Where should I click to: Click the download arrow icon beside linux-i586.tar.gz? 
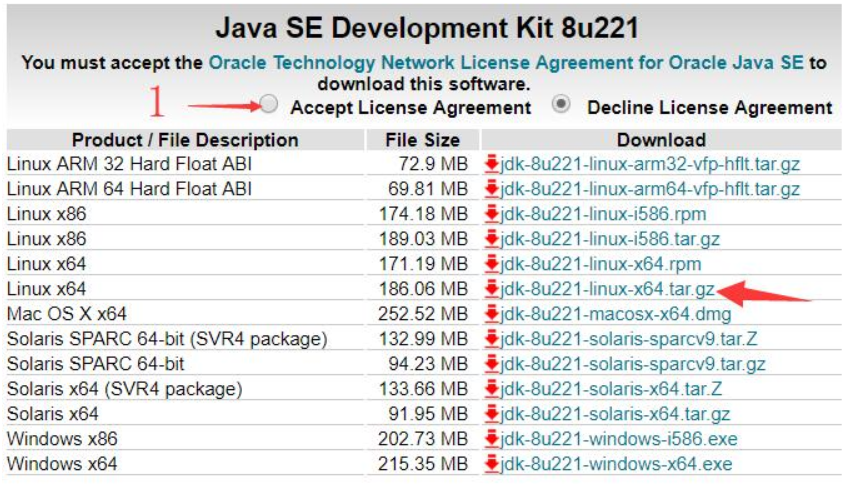click(492, 238)
